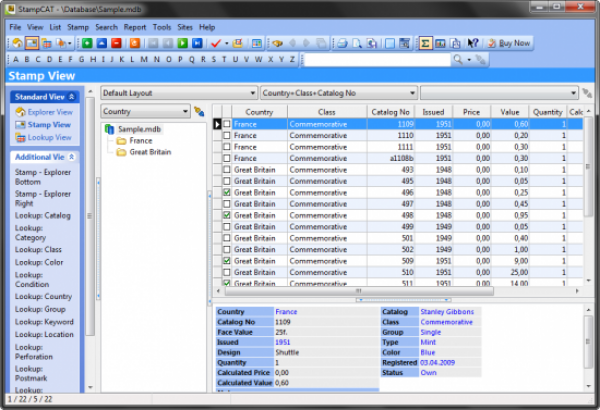This screenshot has height=410, width=600.
Task: Click the icon beside the Country dropdown
Action: coord(198,112)
